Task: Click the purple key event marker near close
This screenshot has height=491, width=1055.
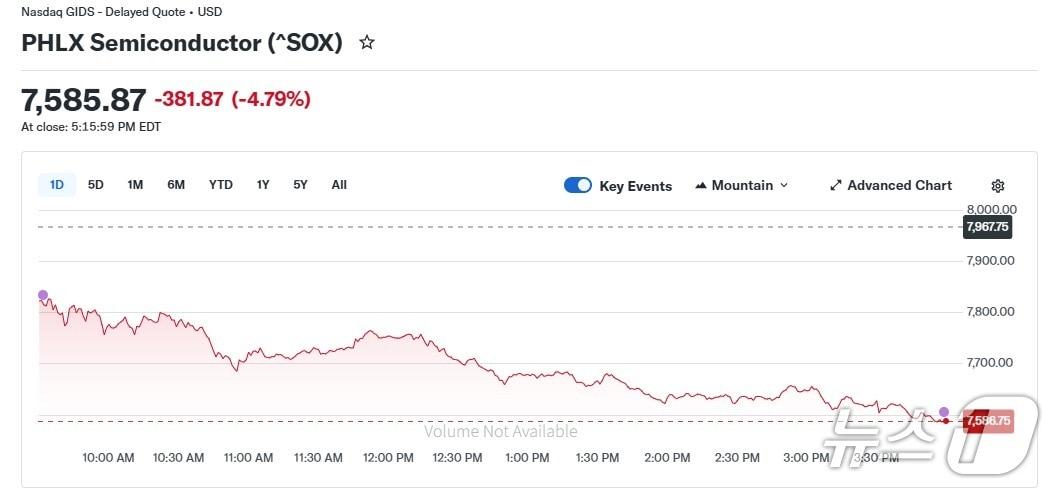Action: (x=944, y=412)
